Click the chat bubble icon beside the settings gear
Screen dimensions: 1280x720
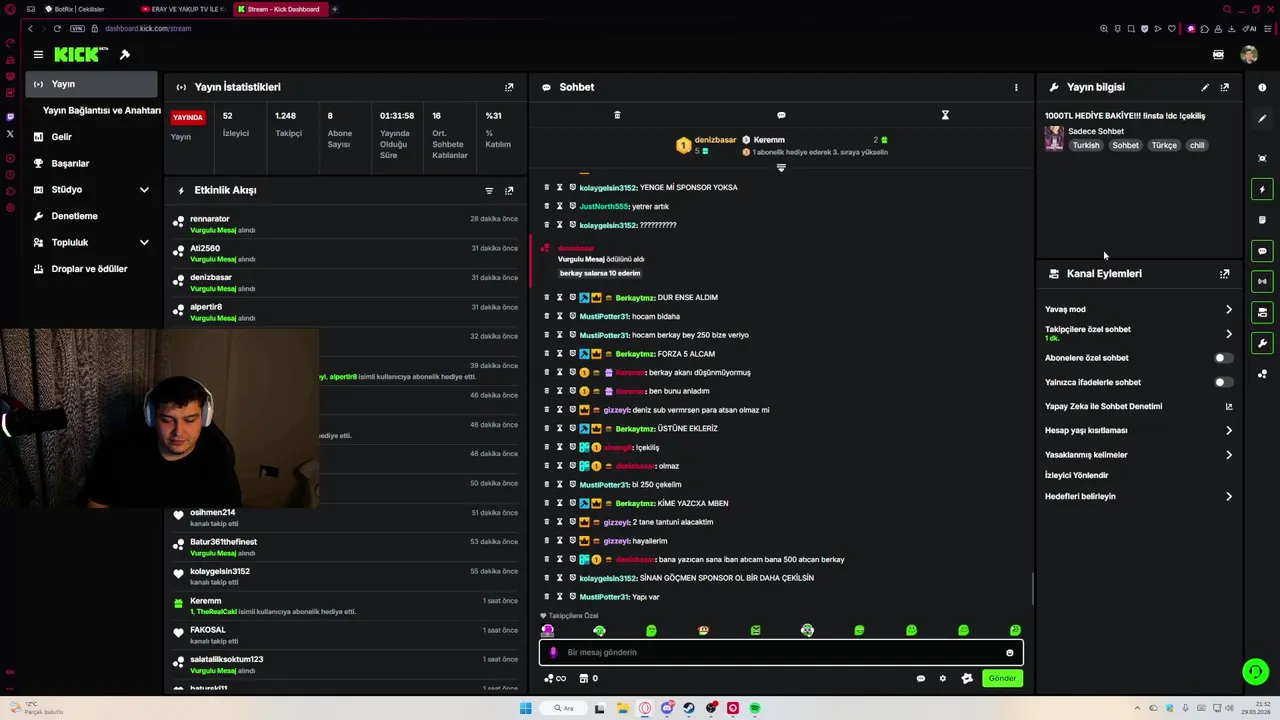tap(921, 679)
